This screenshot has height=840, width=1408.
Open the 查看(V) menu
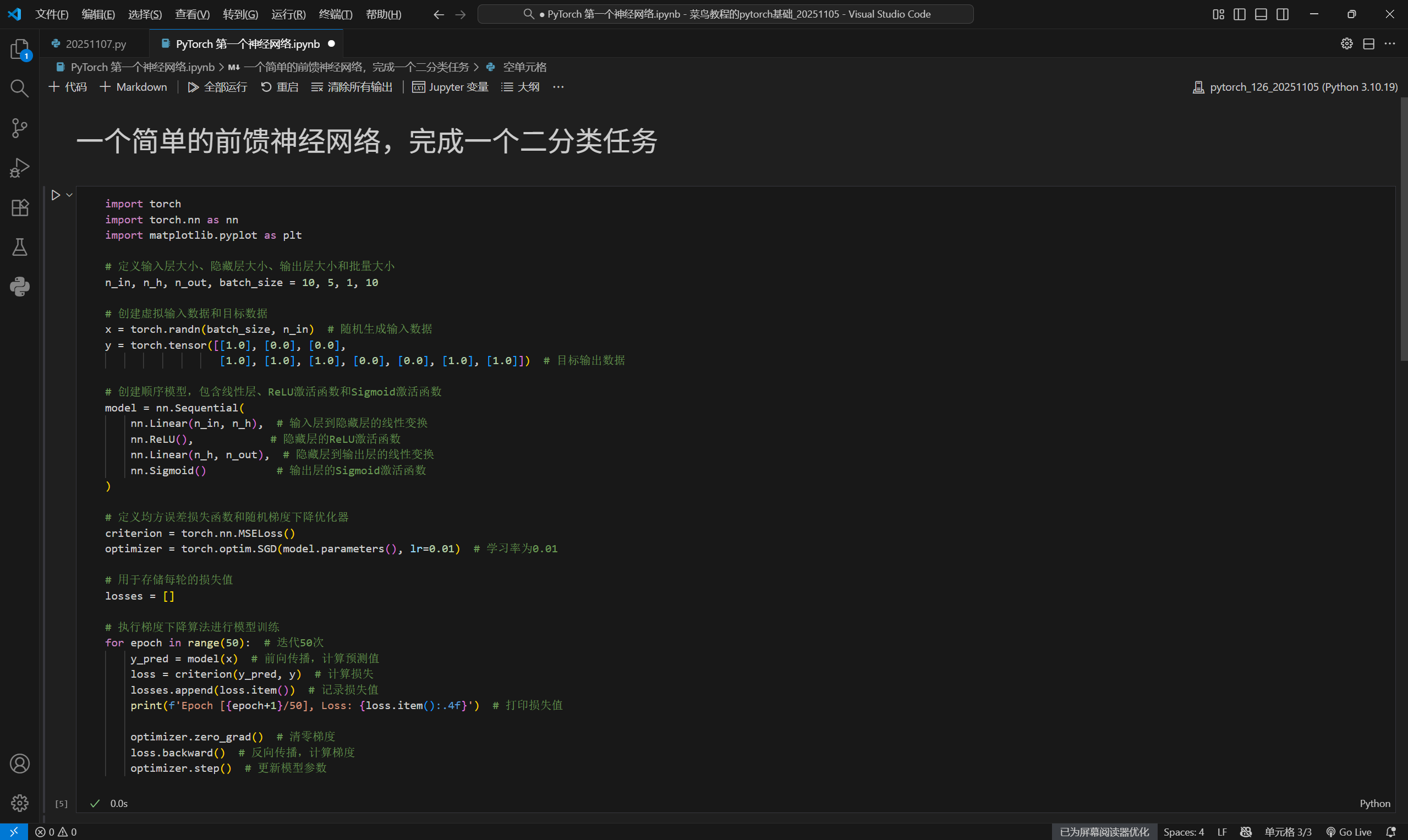pyautogui.click(x=193, y=14)
